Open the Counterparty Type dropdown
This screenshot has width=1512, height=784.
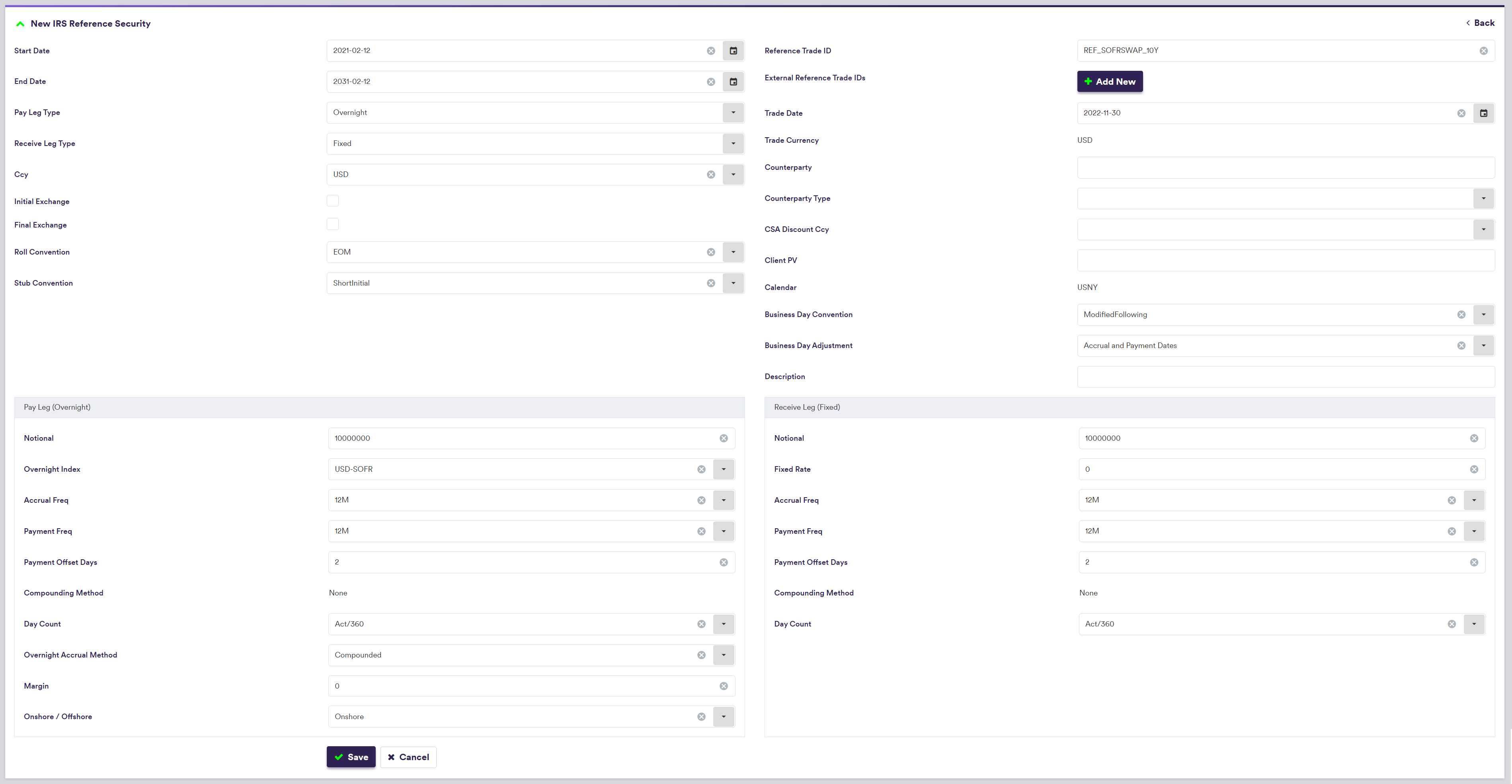click(x=1483, y=198)
